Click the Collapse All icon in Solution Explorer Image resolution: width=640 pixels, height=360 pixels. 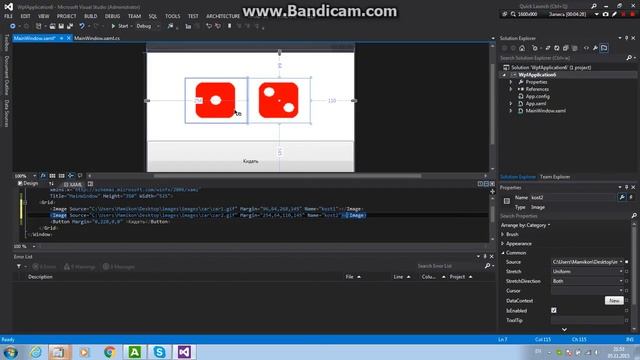[566, 48]
